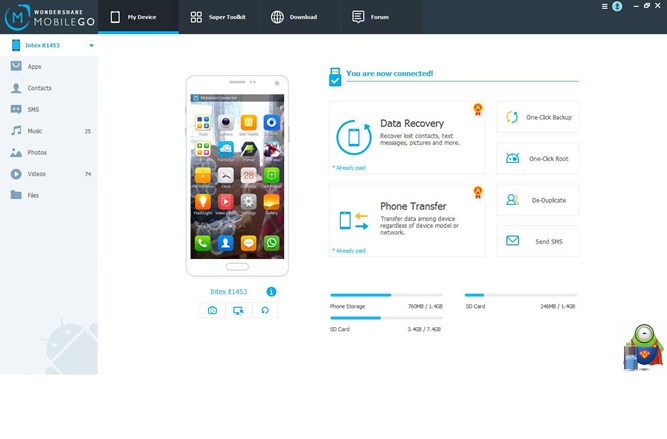
Task: Open the hamburger menu icon
Action: tap(604, 6)
